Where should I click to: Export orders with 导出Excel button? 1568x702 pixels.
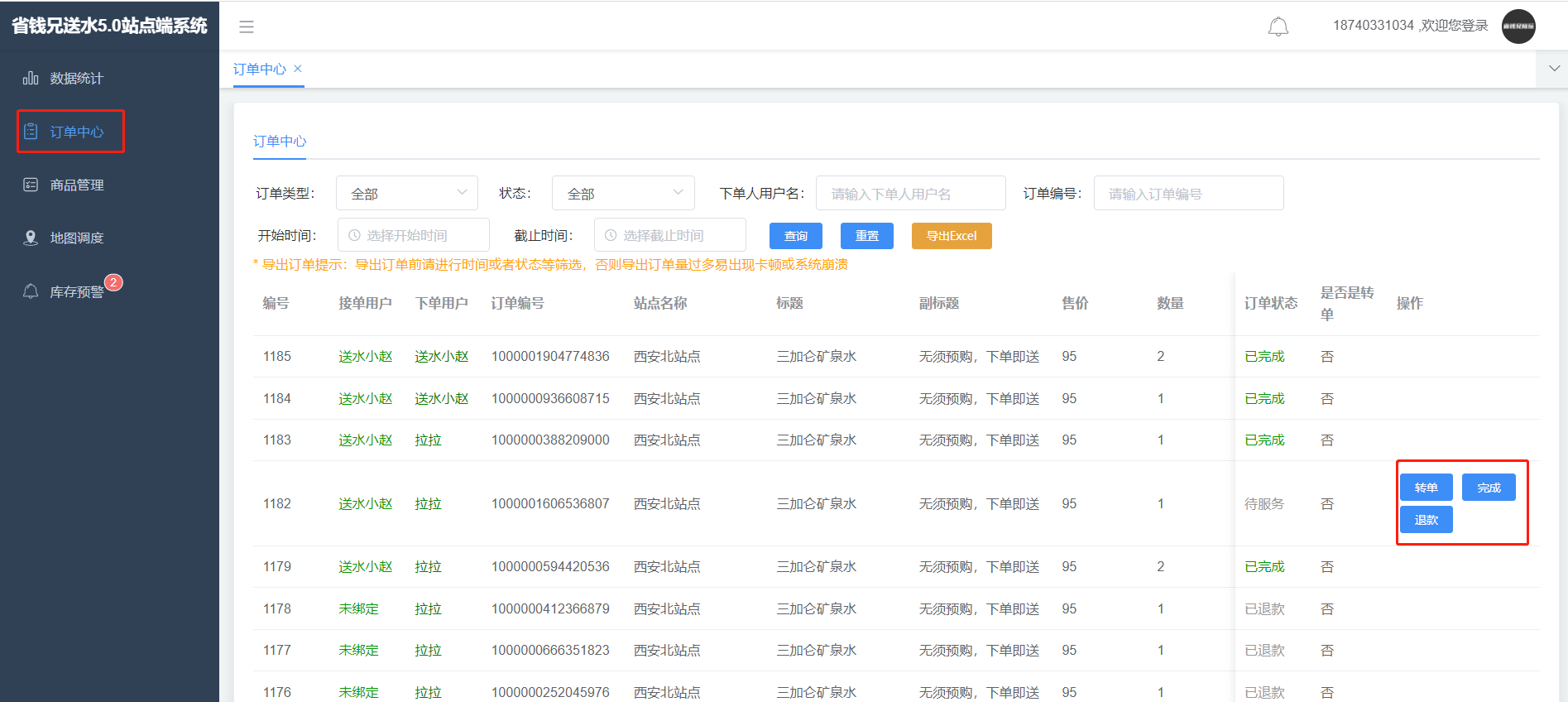(x=951, y=236)
